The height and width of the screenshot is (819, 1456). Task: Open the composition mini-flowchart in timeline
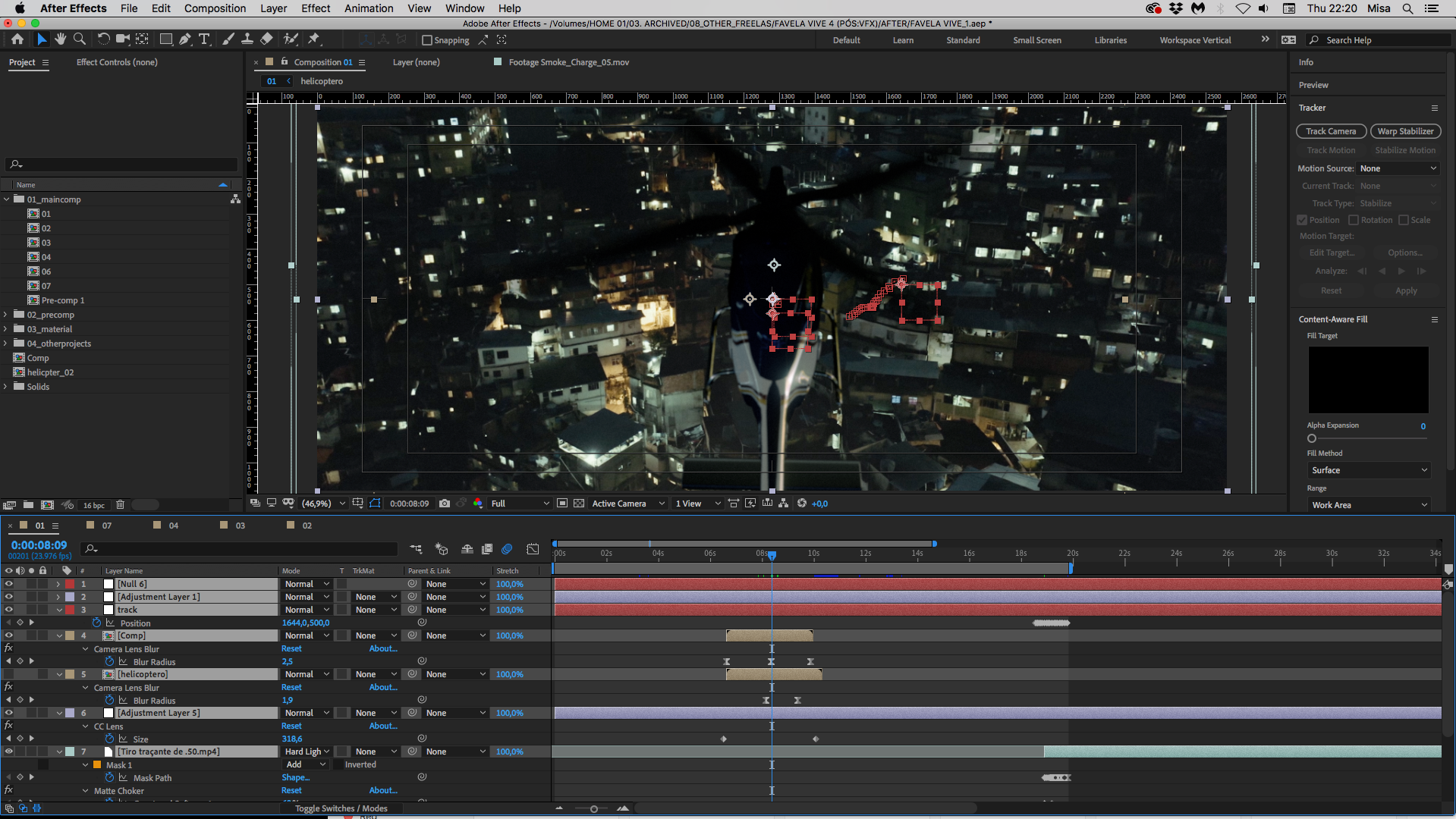click(416, 549)
